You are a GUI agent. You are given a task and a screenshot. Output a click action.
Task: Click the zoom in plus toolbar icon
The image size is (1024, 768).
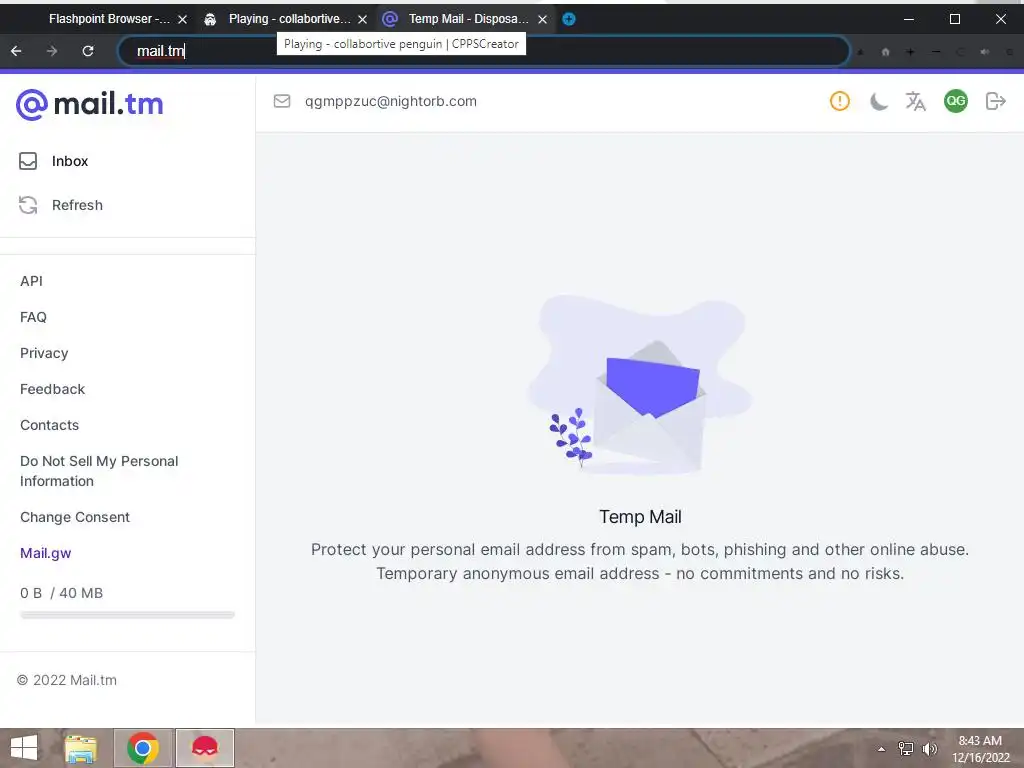coord(910,52)
